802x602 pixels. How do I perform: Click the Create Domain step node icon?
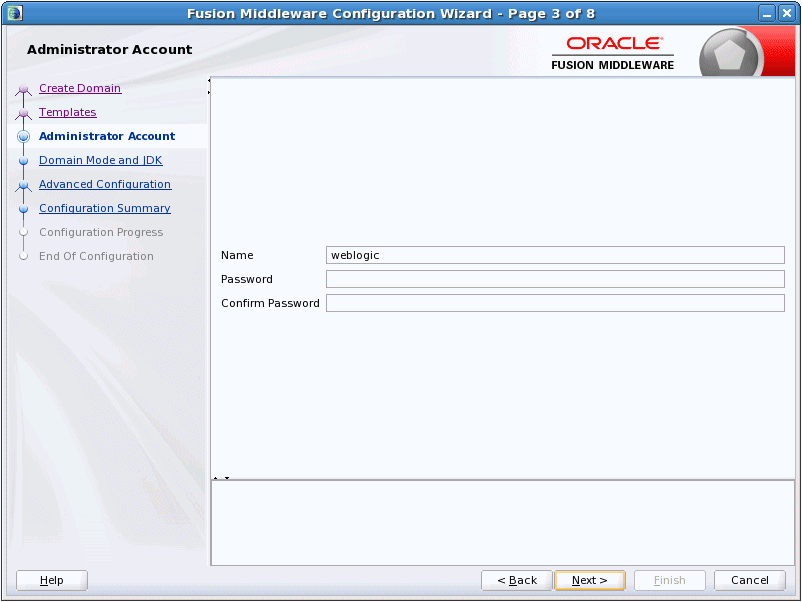pos(24,89)
